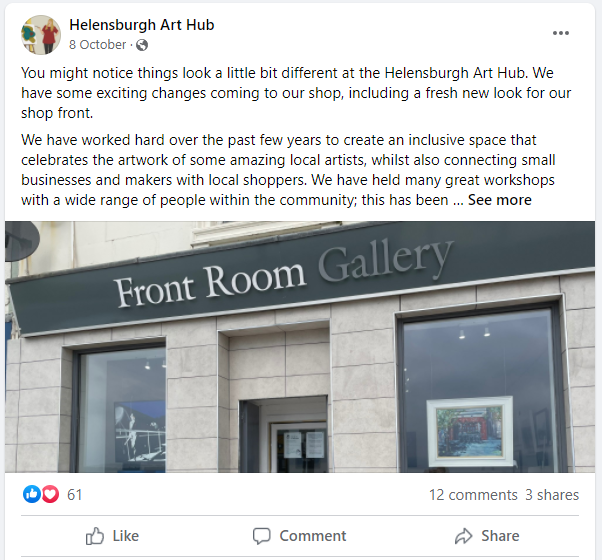Click the blue thumbs-up reaction icon
The image size is (602, 560).
click(x=31, y=494)
